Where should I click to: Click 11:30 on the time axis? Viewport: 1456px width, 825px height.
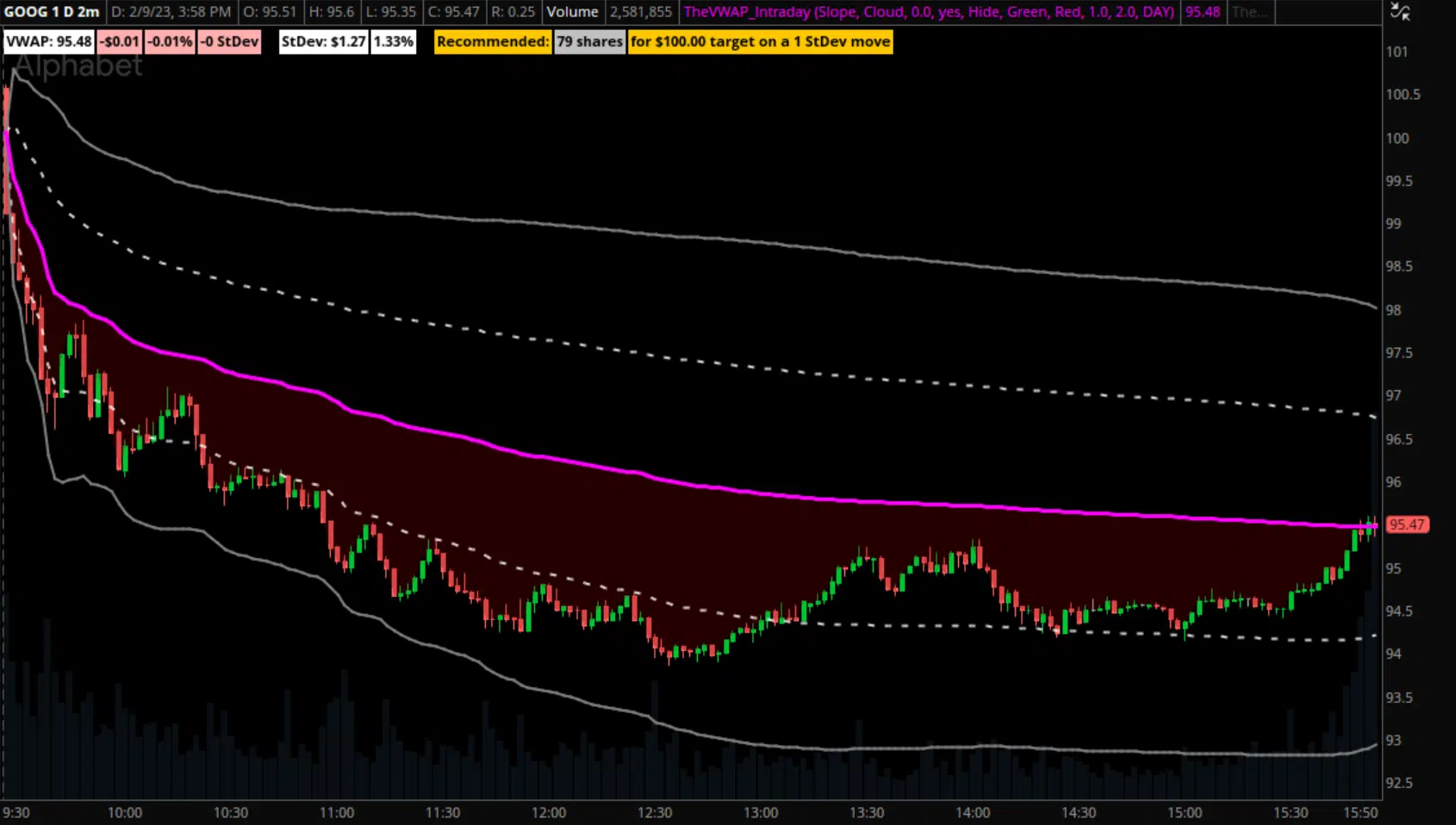(x=443, y=813)
